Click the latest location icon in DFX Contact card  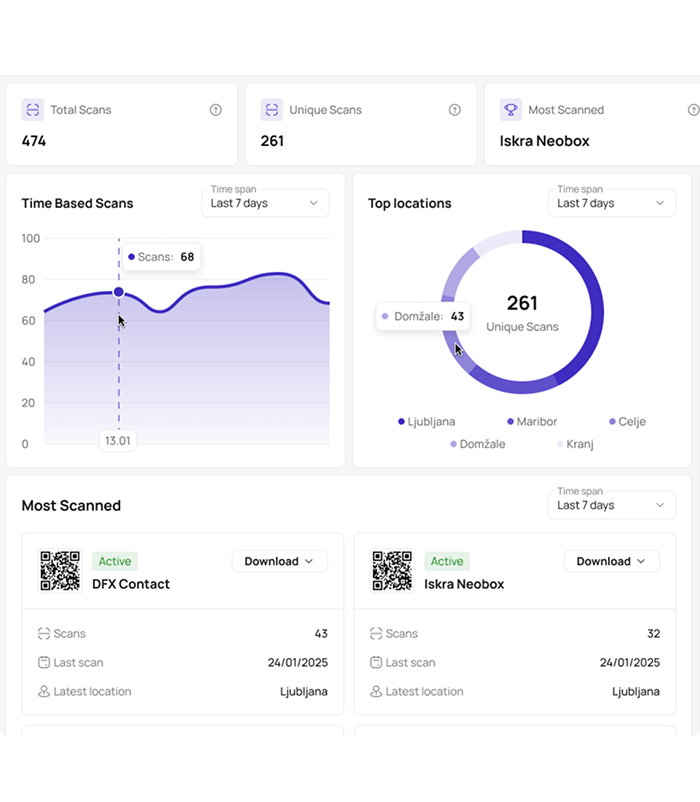pyautogui.click(x=44, y=691)
